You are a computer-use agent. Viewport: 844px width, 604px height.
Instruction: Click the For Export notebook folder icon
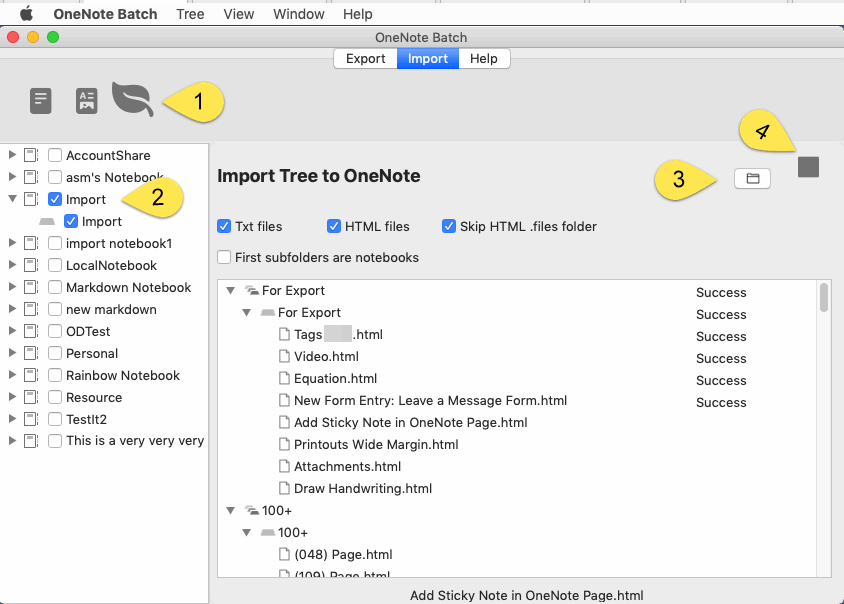tap(252, 291)
